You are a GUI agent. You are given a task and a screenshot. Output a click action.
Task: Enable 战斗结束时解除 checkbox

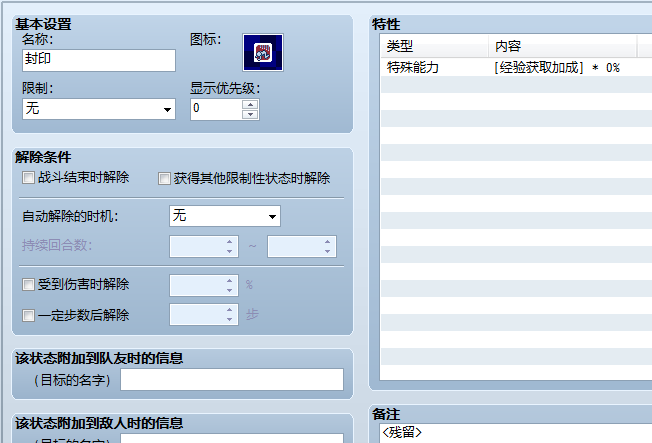(x=28, y=178)
